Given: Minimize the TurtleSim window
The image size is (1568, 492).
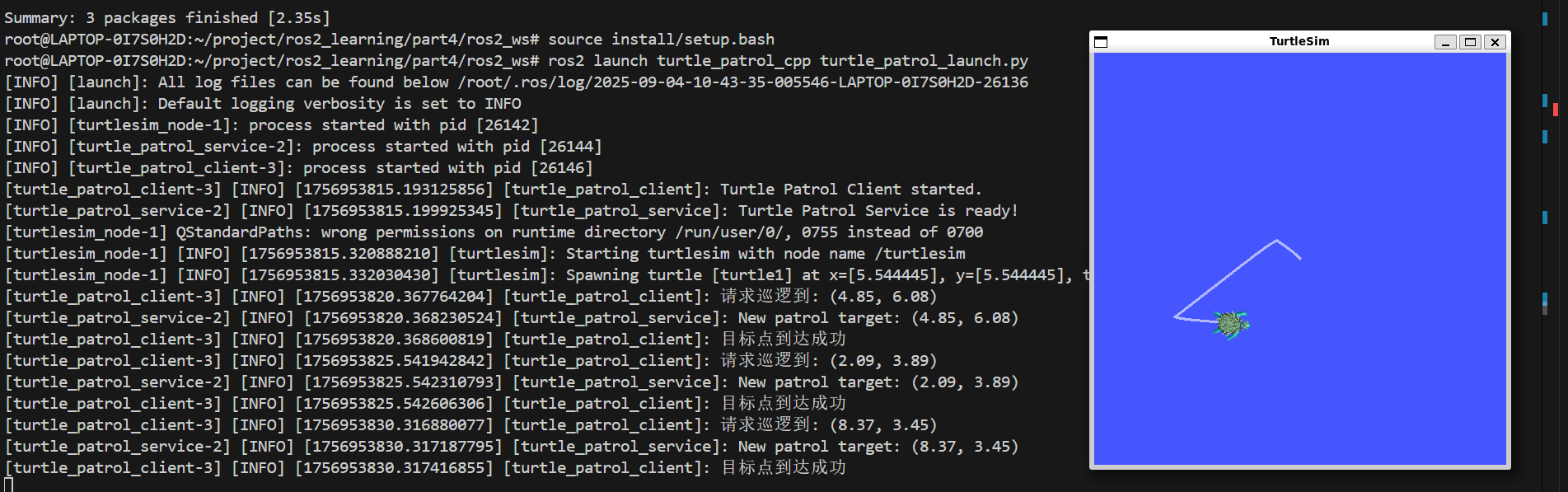Looking at the screenshot, I should 1445,42.
